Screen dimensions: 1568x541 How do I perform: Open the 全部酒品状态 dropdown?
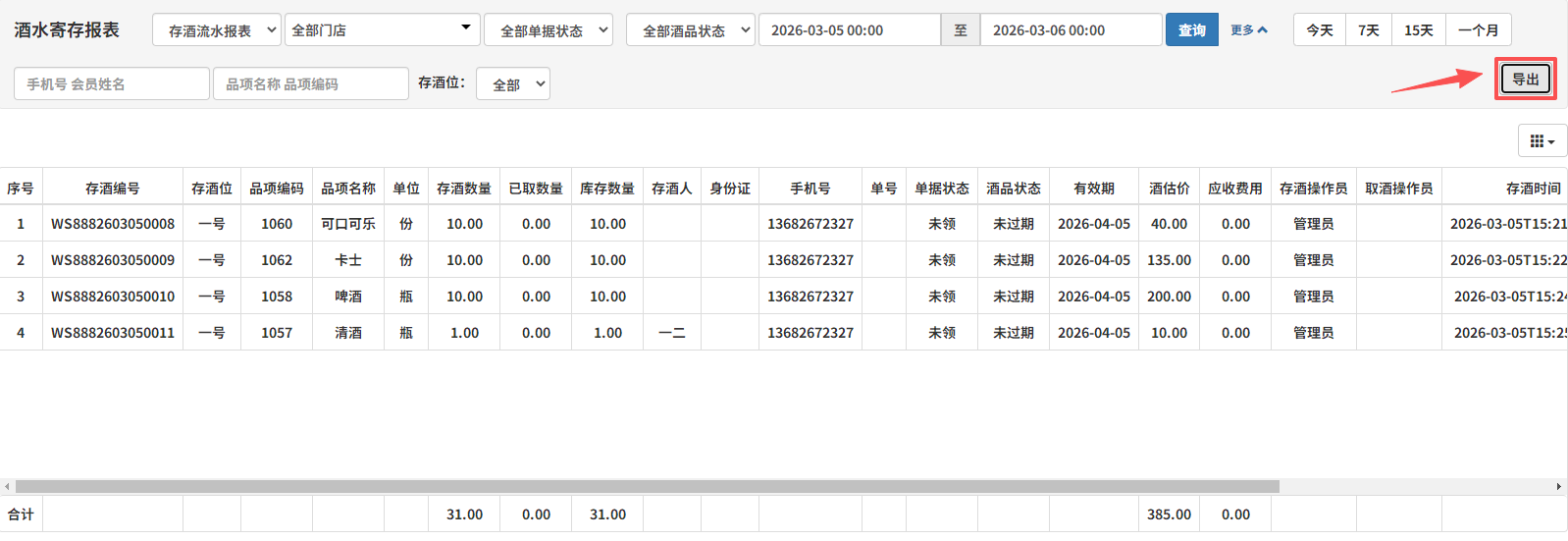pos(690,30)
